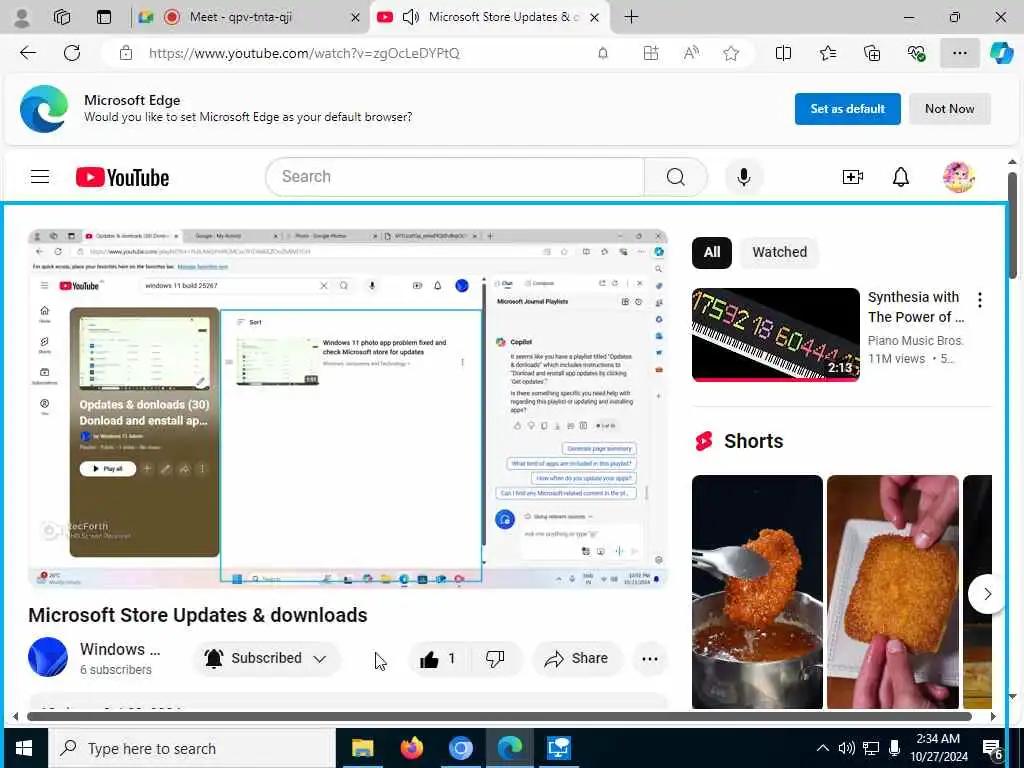
Task: Open the Windows Start menu
Action: click(x=24, y=748)
